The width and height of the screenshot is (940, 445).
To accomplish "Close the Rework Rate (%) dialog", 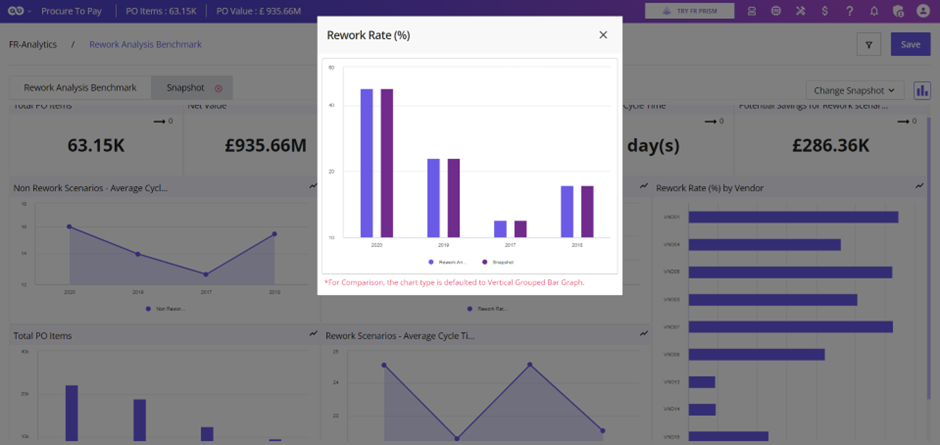I will pos(603,35).
